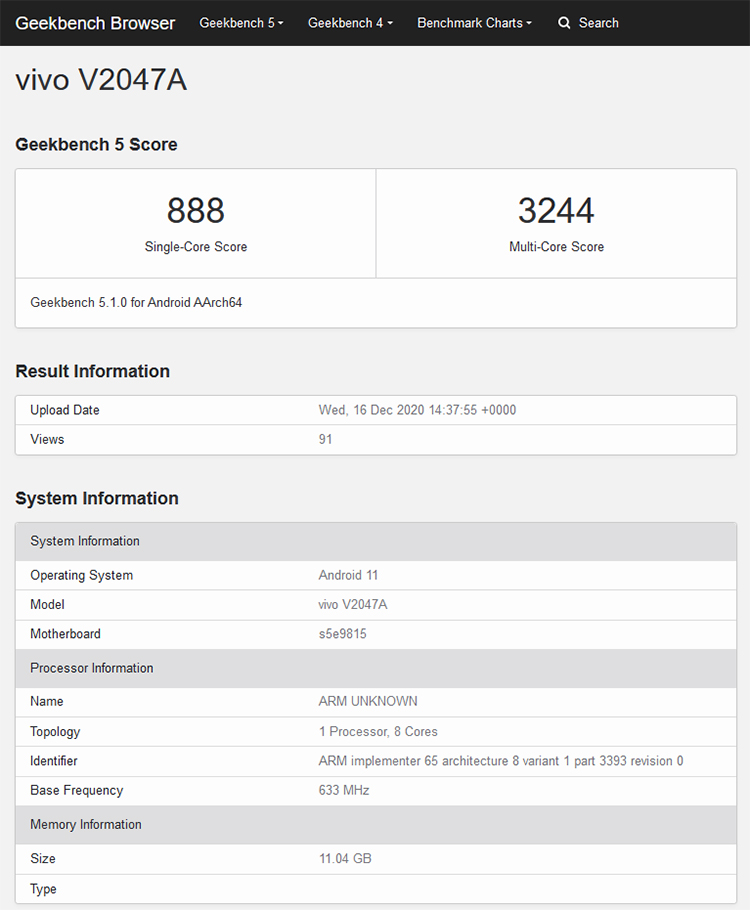Click the Memory Information table header
This screenshot has width=750, height=910.
click(x=376, y=824)
